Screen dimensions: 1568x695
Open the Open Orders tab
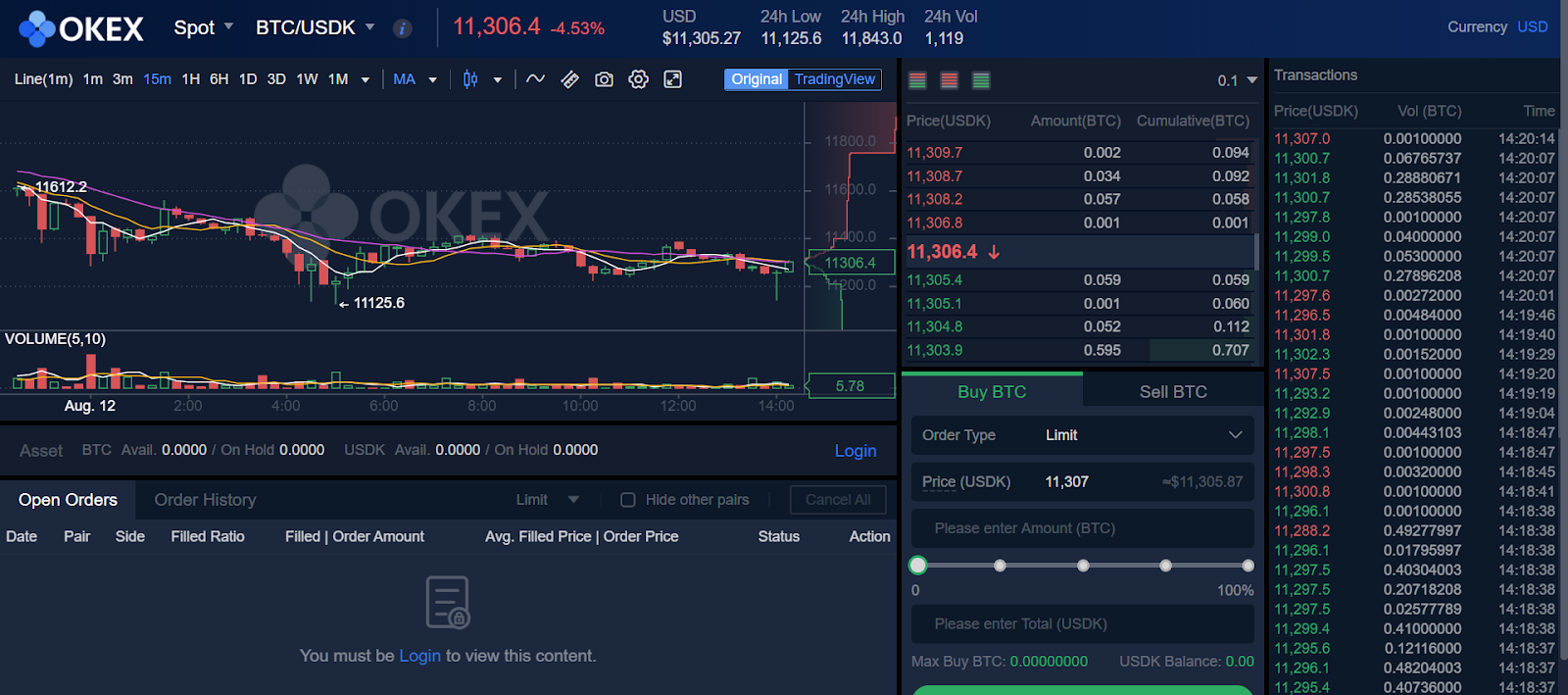68,500
